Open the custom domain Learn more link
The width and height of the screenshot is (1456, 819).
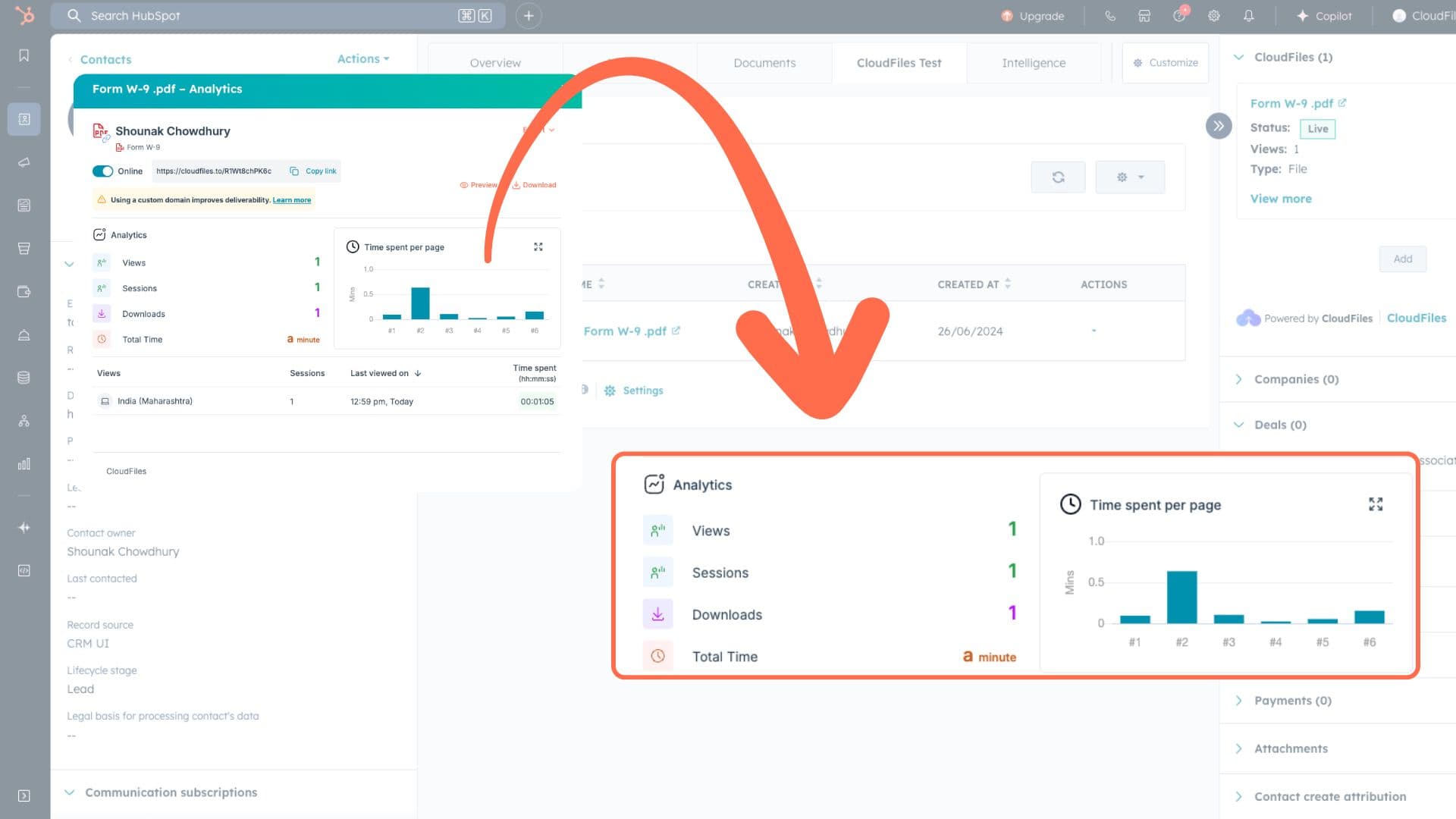[x=291, y=199]
